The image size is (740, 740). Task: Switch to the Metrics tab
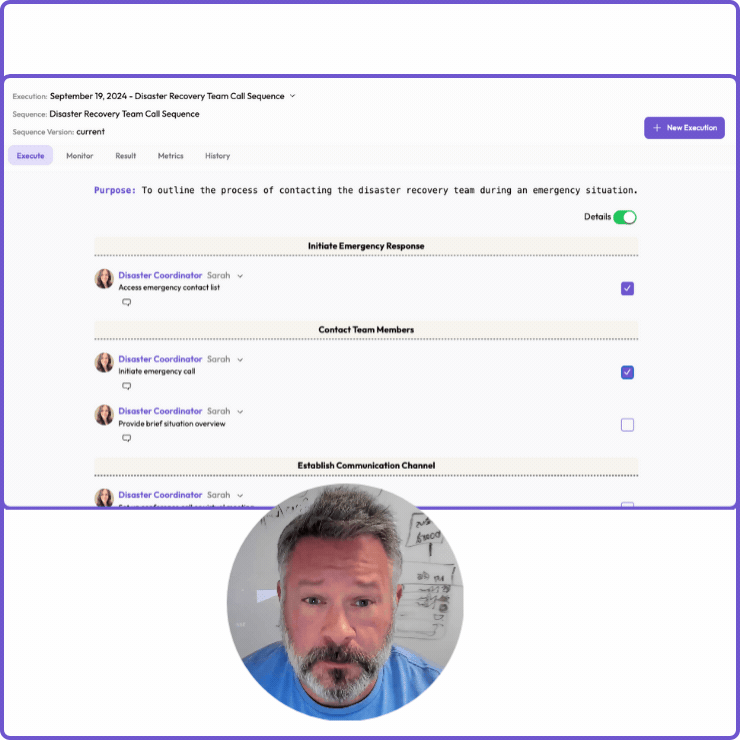170,156
